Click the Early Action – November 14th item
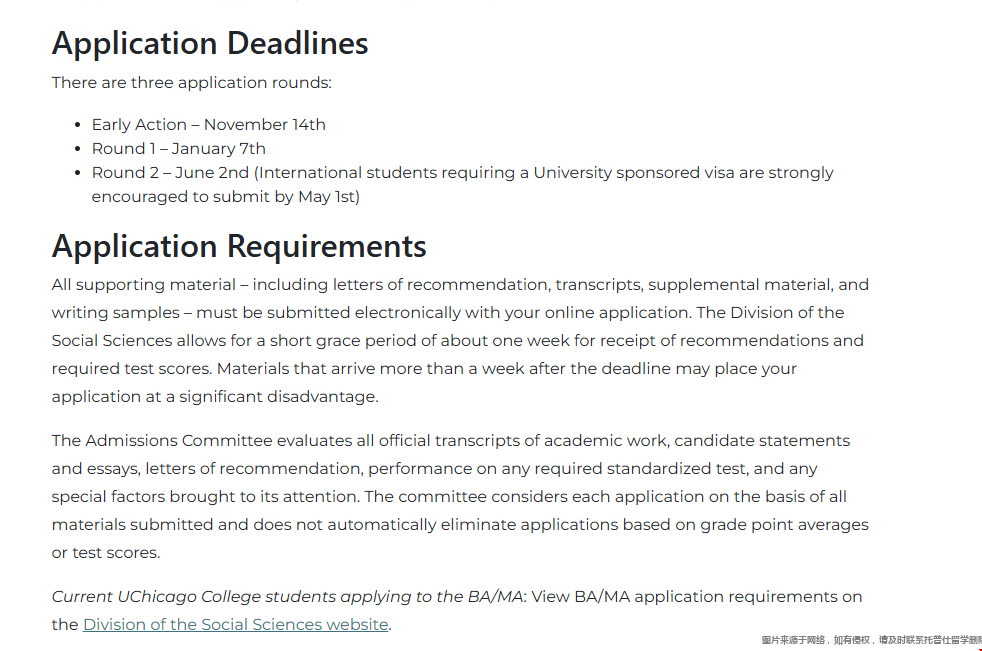 (x=208, y=125)
